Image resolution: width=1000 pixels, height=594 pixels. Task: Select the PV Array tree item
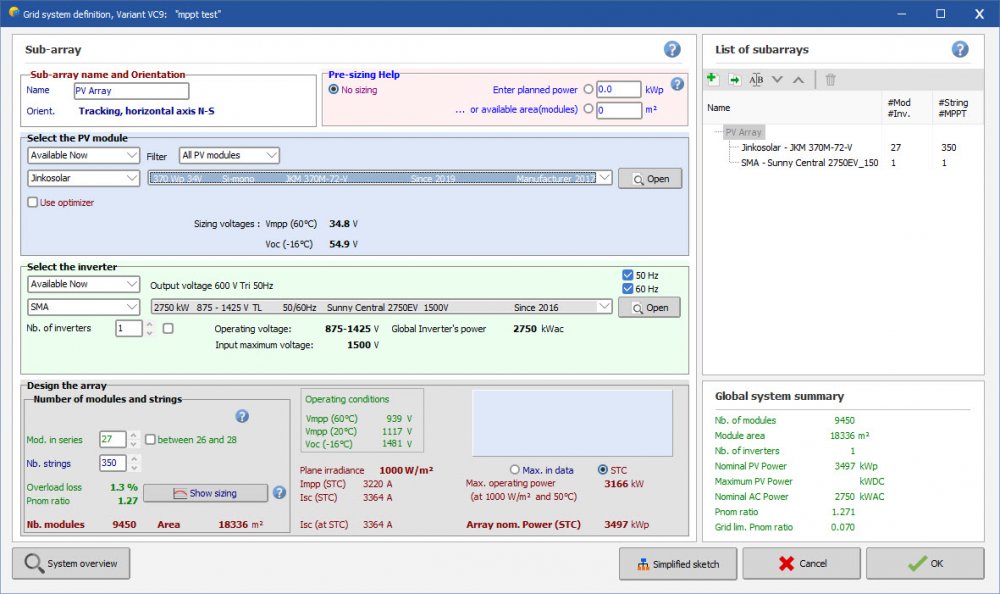click(x=743, y=132)
